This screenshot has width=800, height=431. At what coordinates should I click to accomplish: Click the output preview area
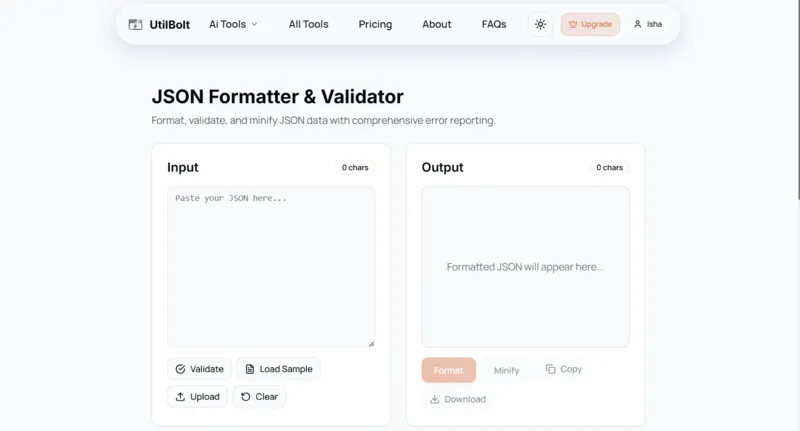(x=526, y=267)
